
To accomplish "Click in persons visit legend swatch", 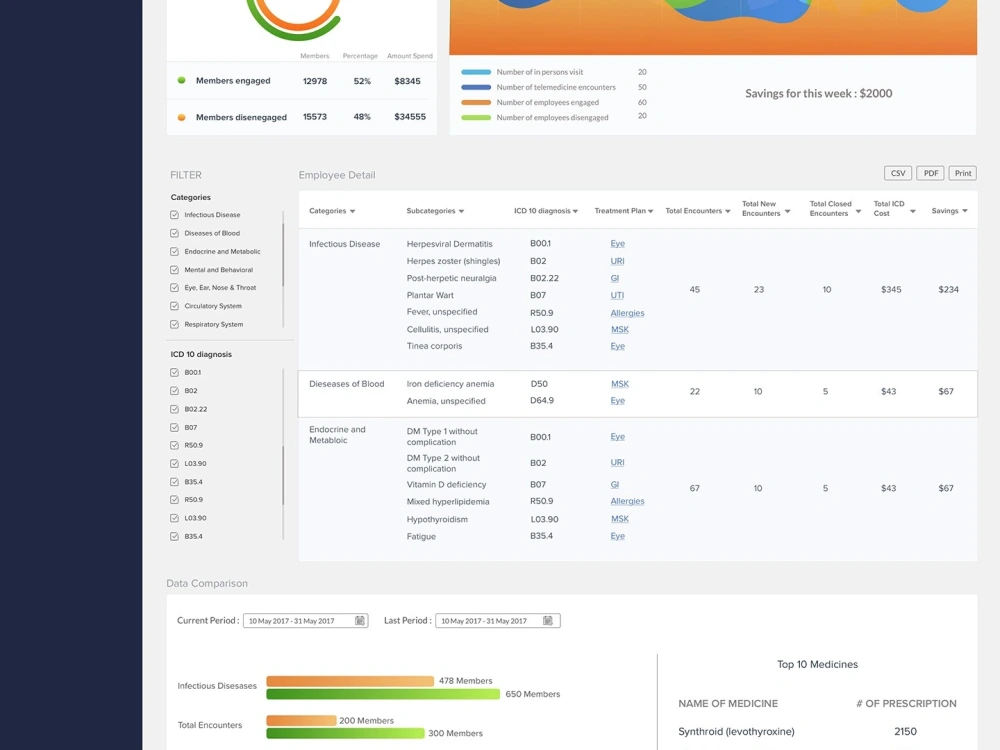I will click(476, 72).
